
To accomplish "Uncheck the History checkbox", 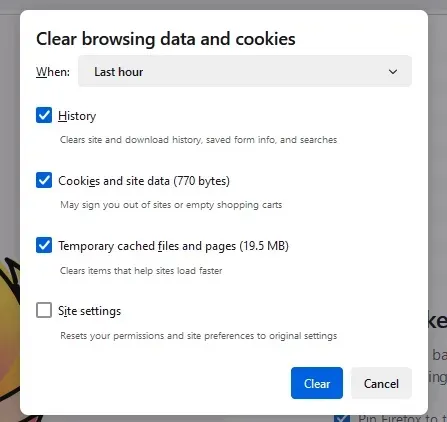I will [44, 115].
